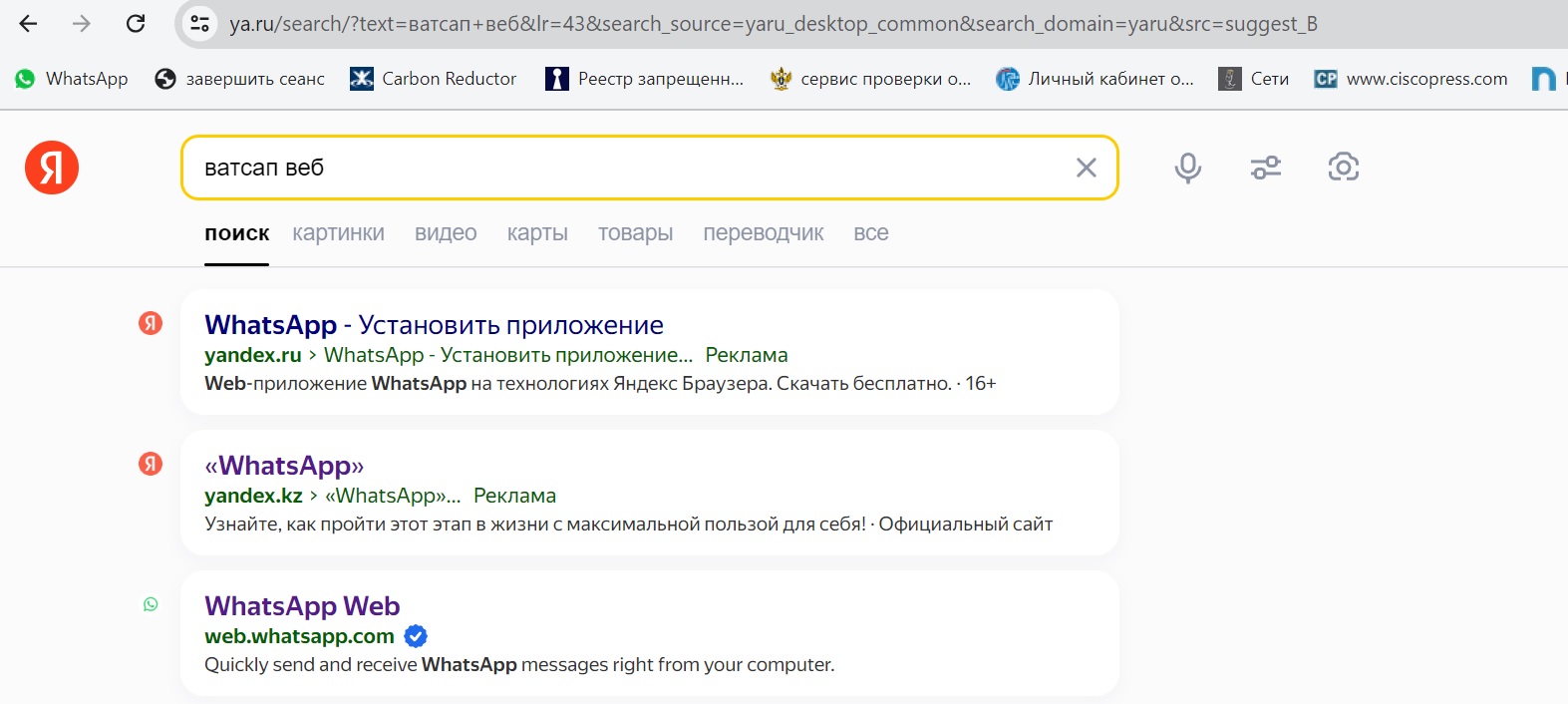Go back with the browser back arrow

coord(28,23)
